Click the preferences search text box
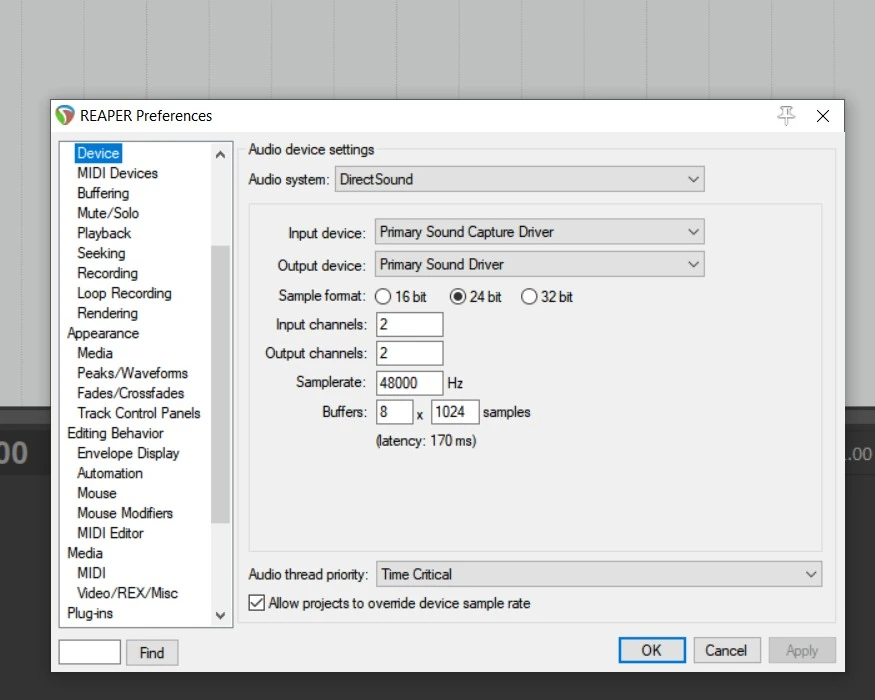Screen dimensions: 875x700 tap(90, 652)
